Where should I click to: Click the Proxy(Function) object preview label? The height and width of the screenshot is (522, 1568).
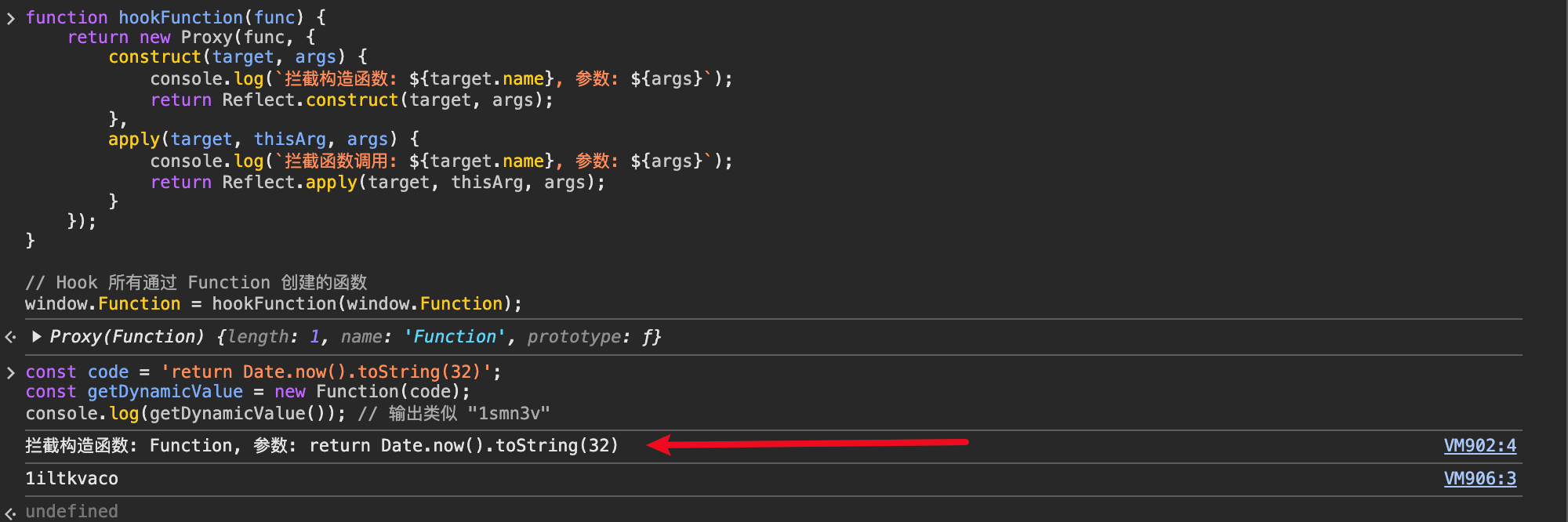pyautogui.click(x=127, y=337)
